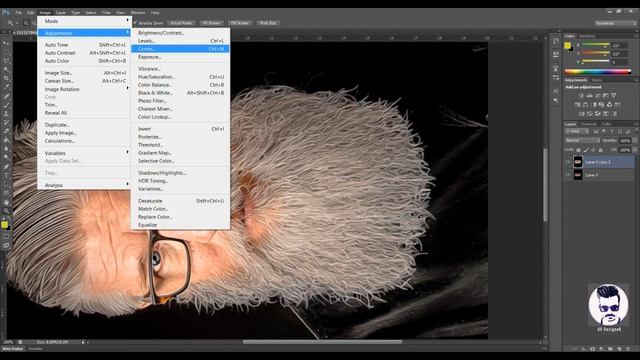Toggle lock image pixels in Layers panel
The height and width of the screenshot is (360, 640).
586,150
